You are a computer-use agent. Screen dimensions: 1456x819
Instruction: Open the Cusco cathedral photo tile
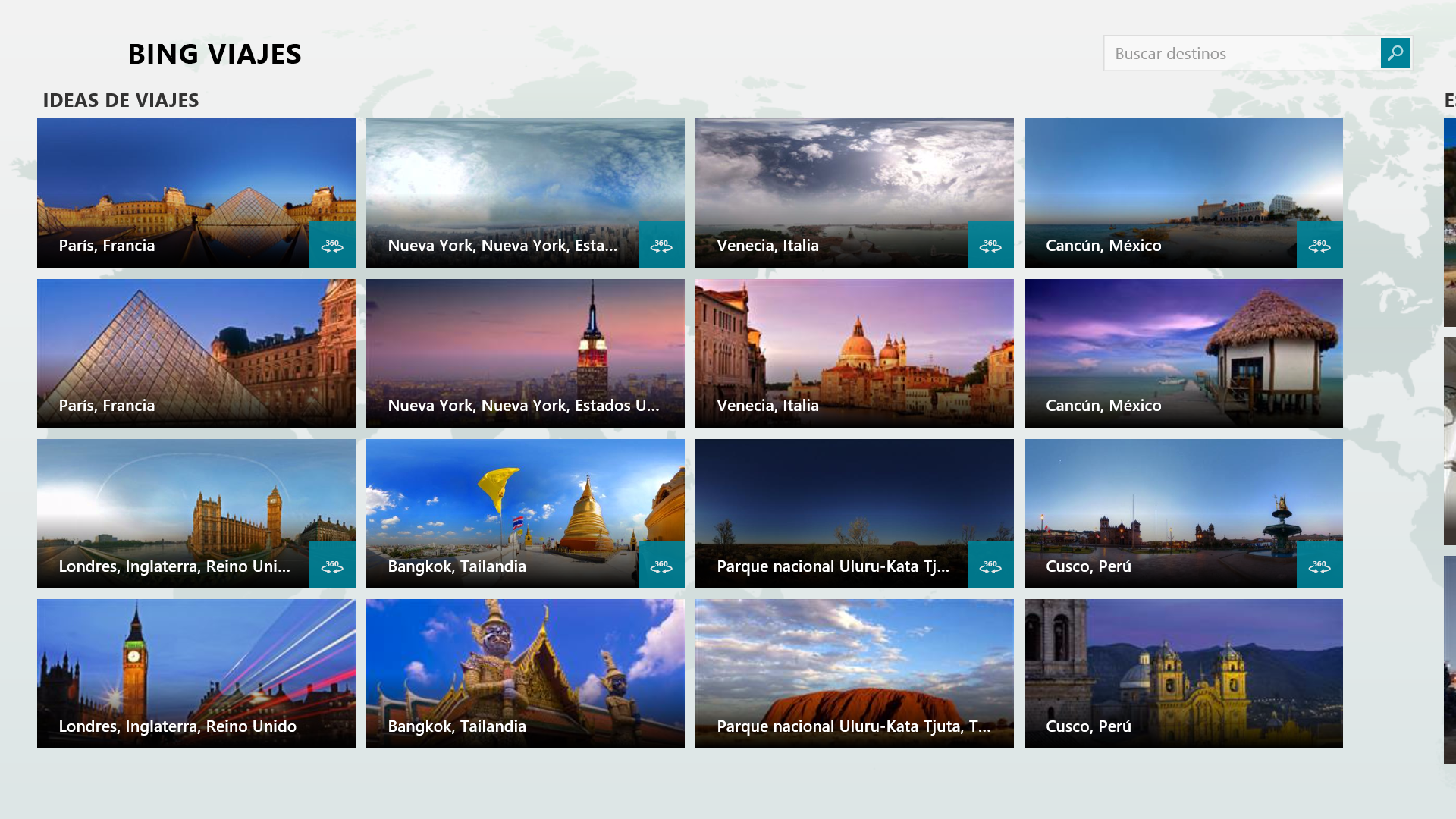point(1183,673)
